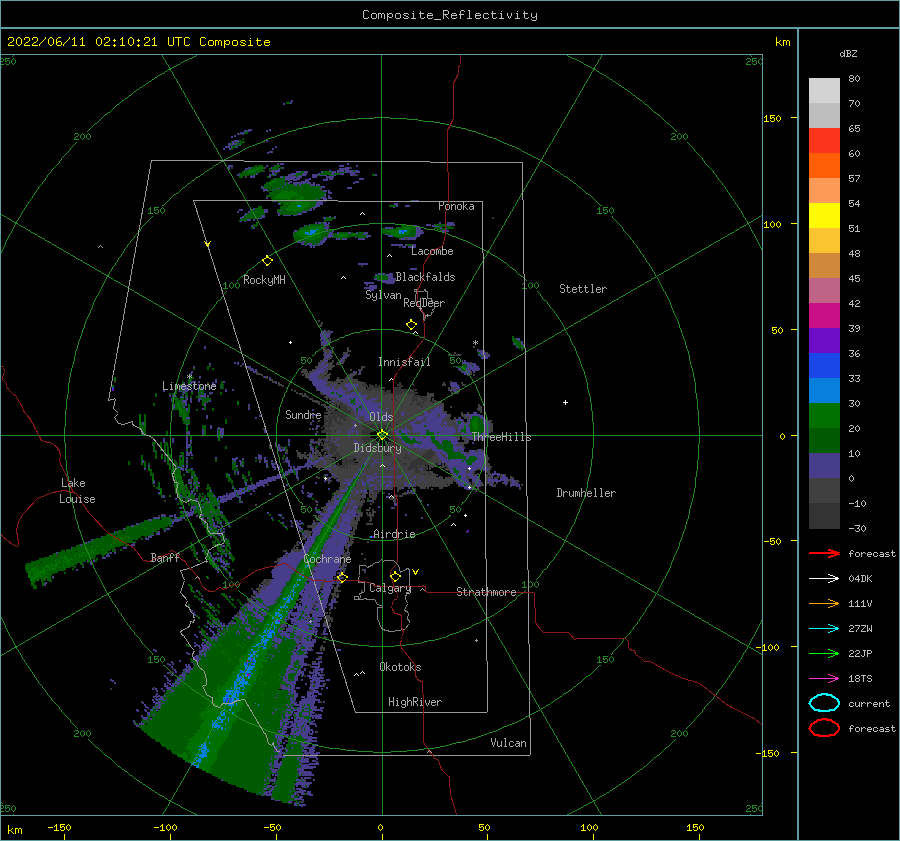Click the indigo 0 dBZ swatch
The height and width of the screenshot is (841, 900).
coord(824,466)
